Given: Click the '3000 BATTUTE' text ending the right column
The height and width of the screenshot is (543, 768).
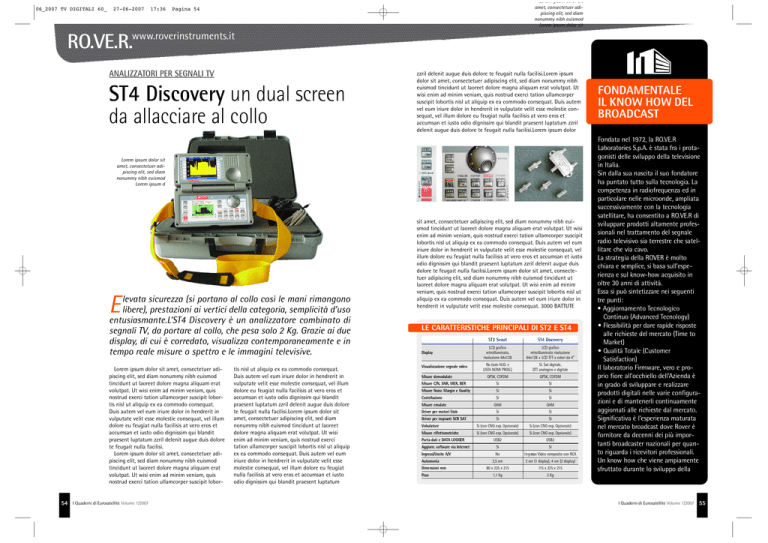Looking at the screenshot, I should click(x=557, y=306).
